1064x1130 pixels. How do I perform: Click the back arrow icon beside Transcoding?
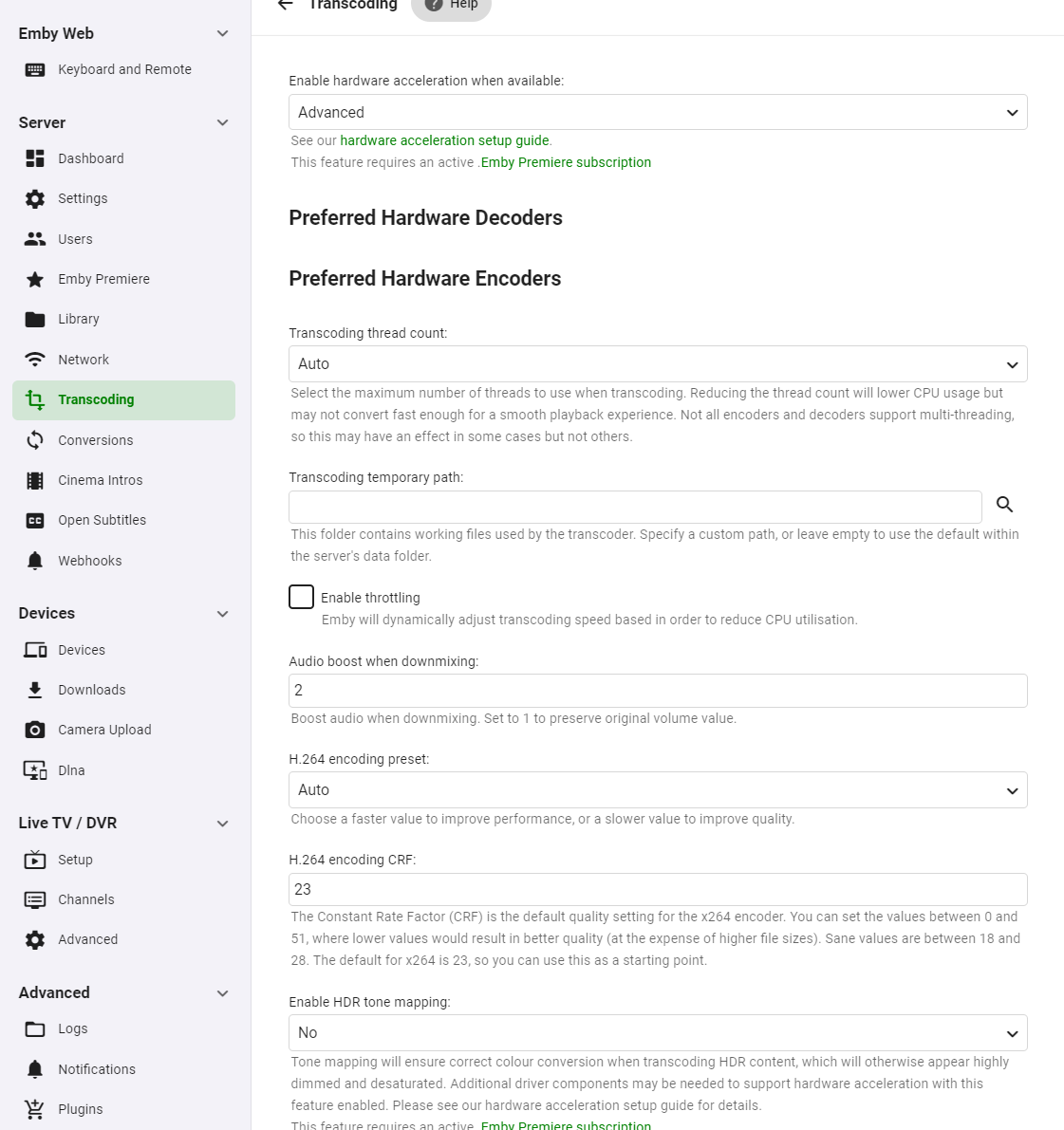[285, 5]
